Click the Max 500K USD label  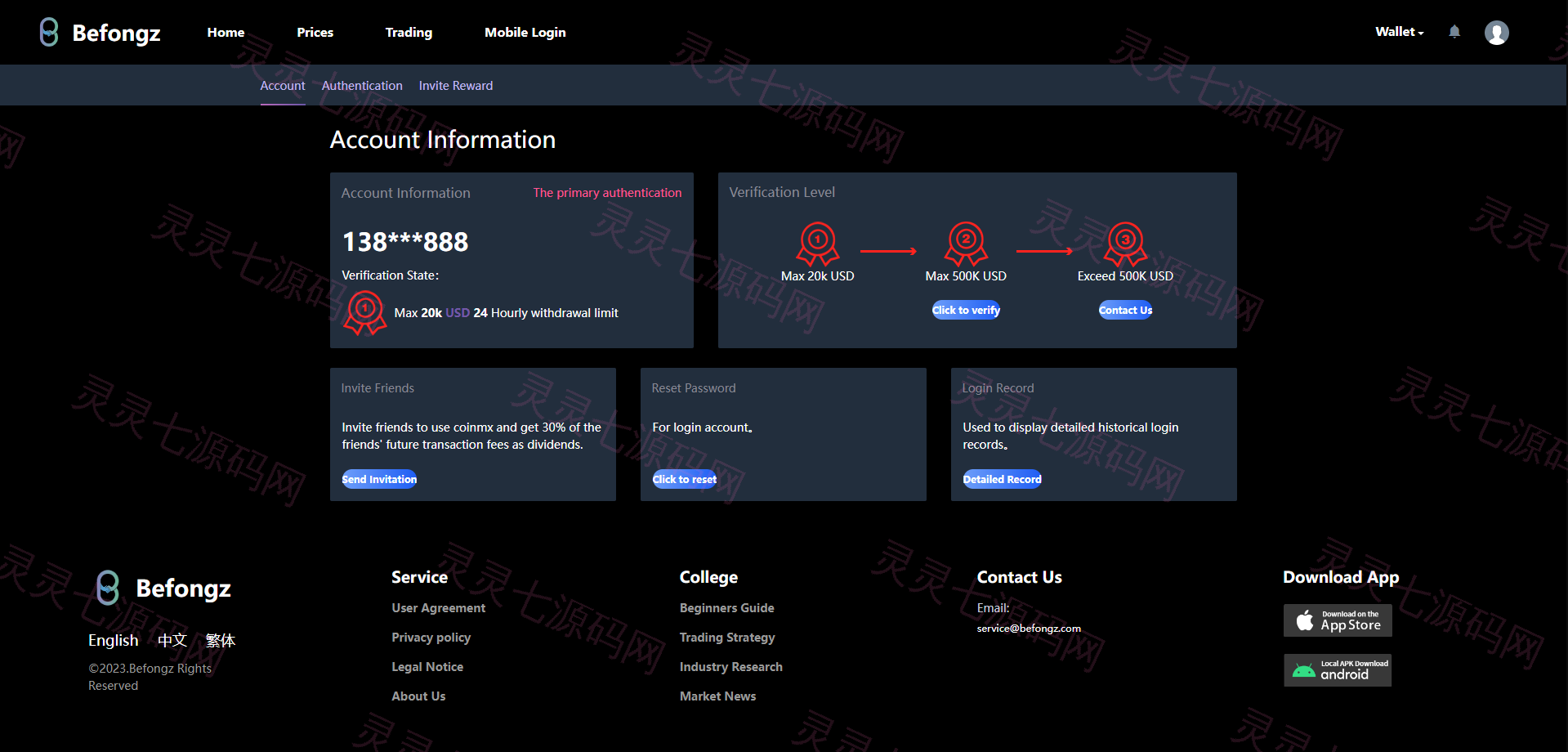tap(966, 276)
